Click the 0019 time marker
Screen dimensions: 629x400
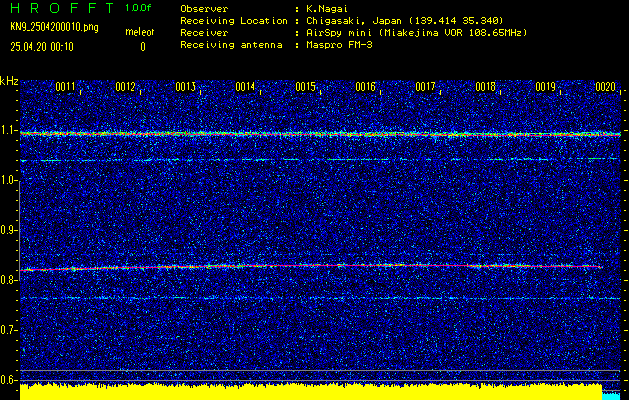[545, 87]
